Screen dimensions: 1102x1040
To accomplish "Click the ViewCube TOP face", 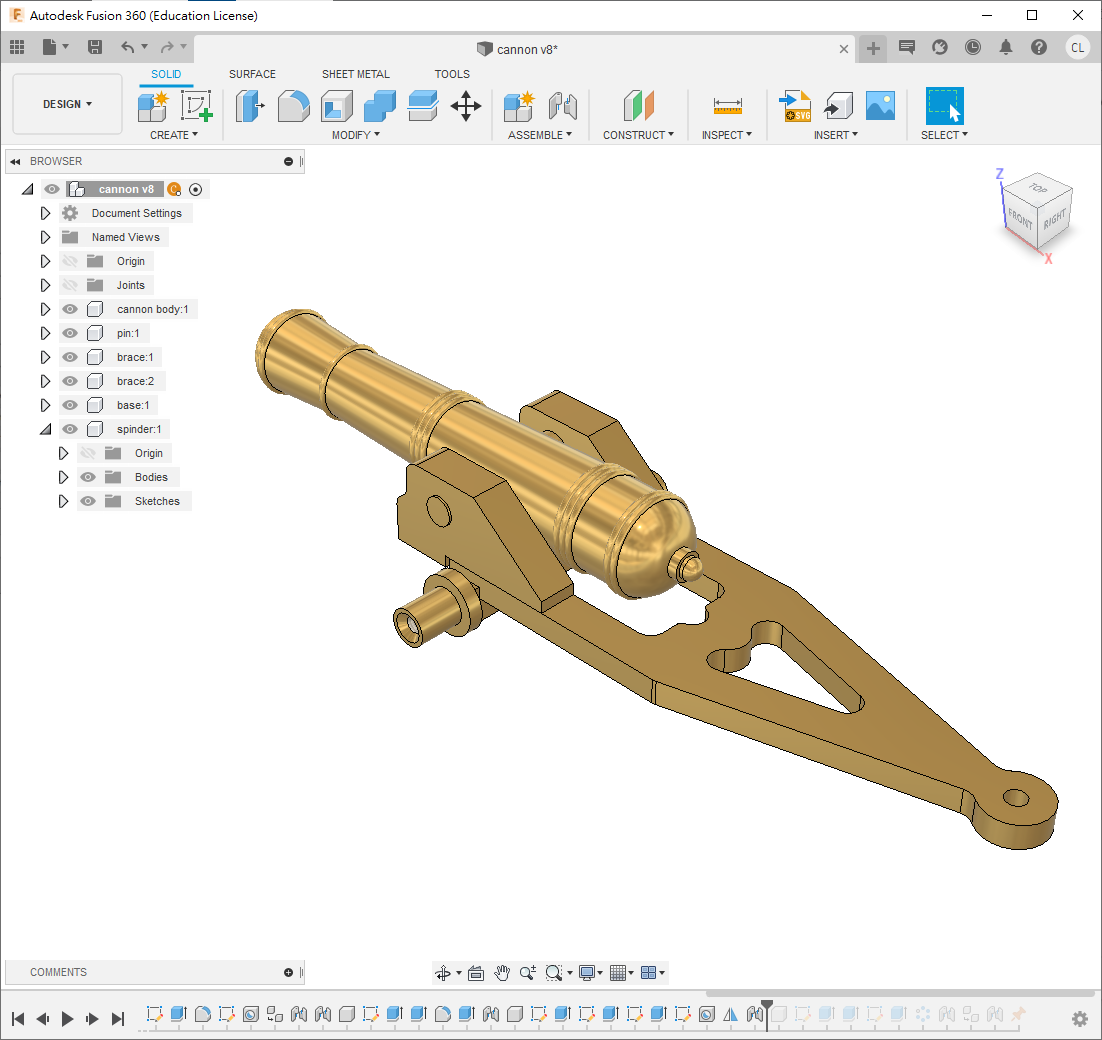I will 1038,188.
